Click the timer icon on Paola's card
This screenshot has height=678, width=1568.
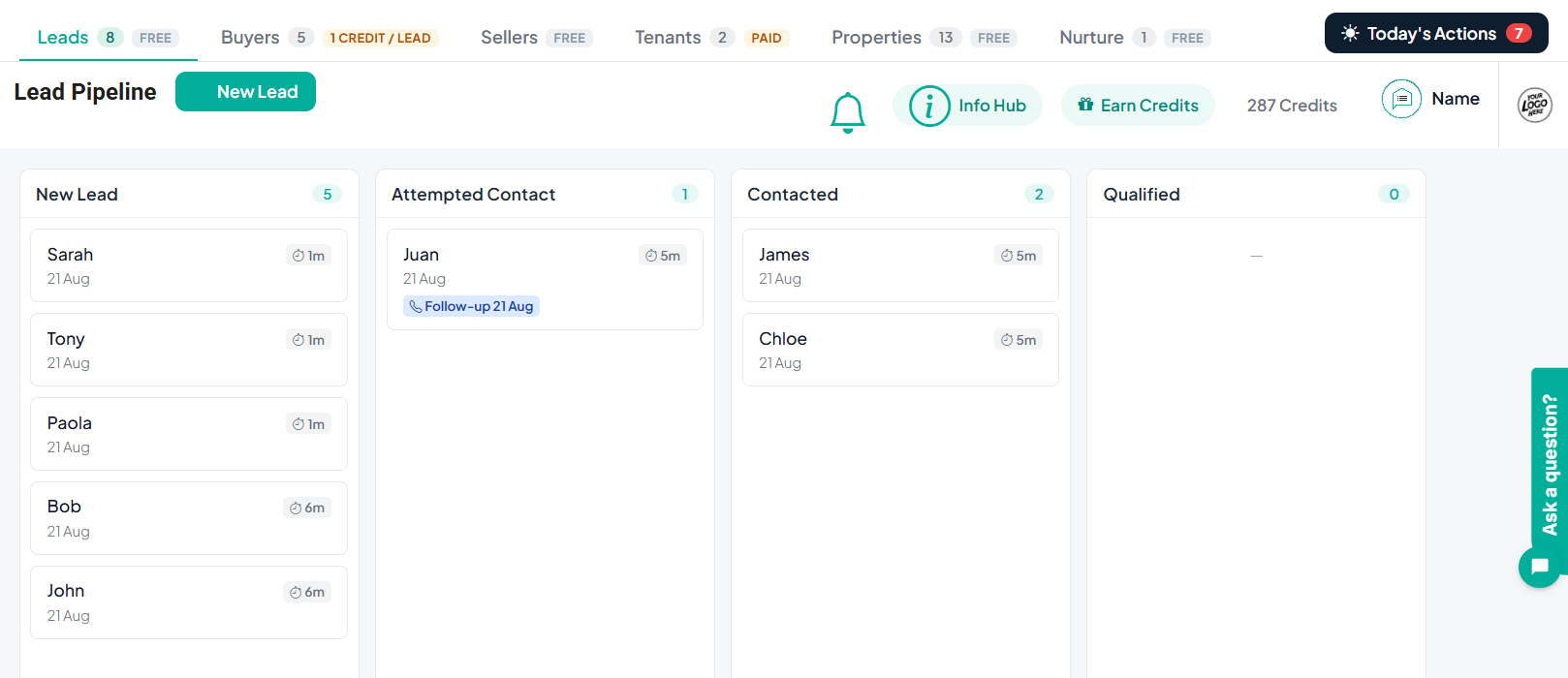[298, 424]
